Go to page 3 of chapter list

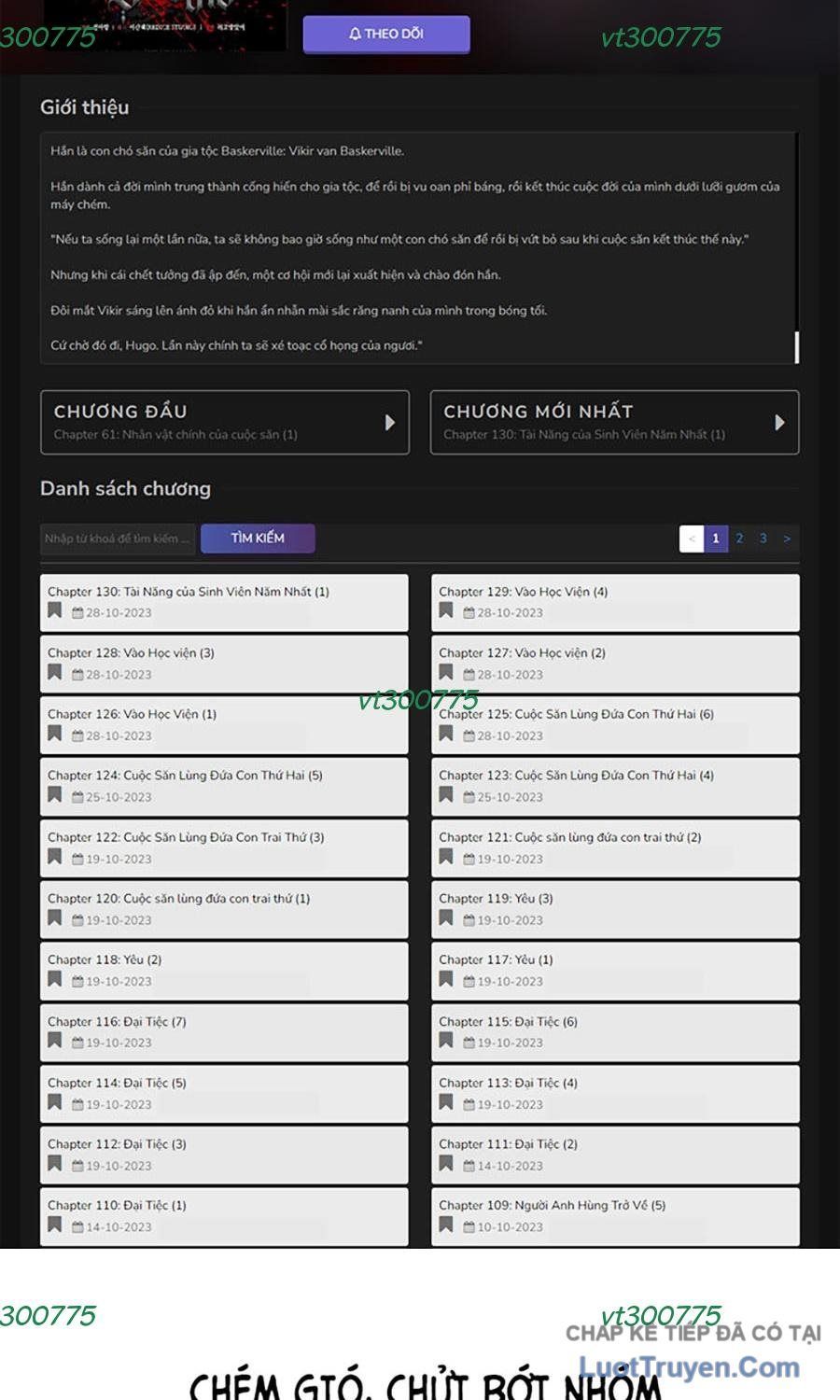(x=763, y=539)
